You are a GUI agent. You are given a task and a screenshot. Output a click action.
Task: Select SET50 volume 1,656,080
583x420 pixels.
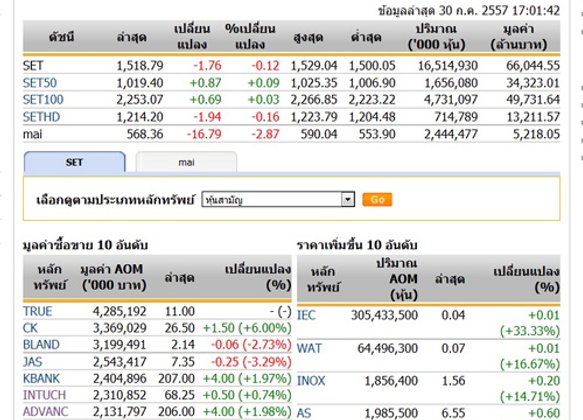[451, 83]
